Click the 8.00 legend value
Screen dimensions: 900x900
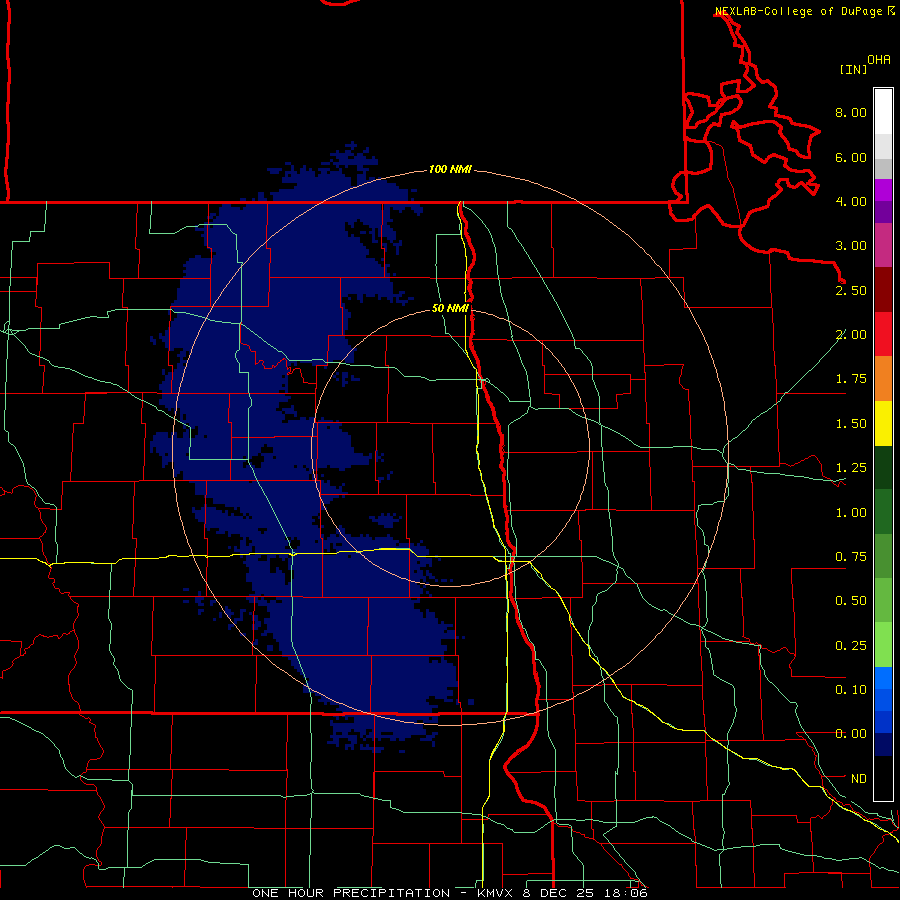(x=851, y=112)
